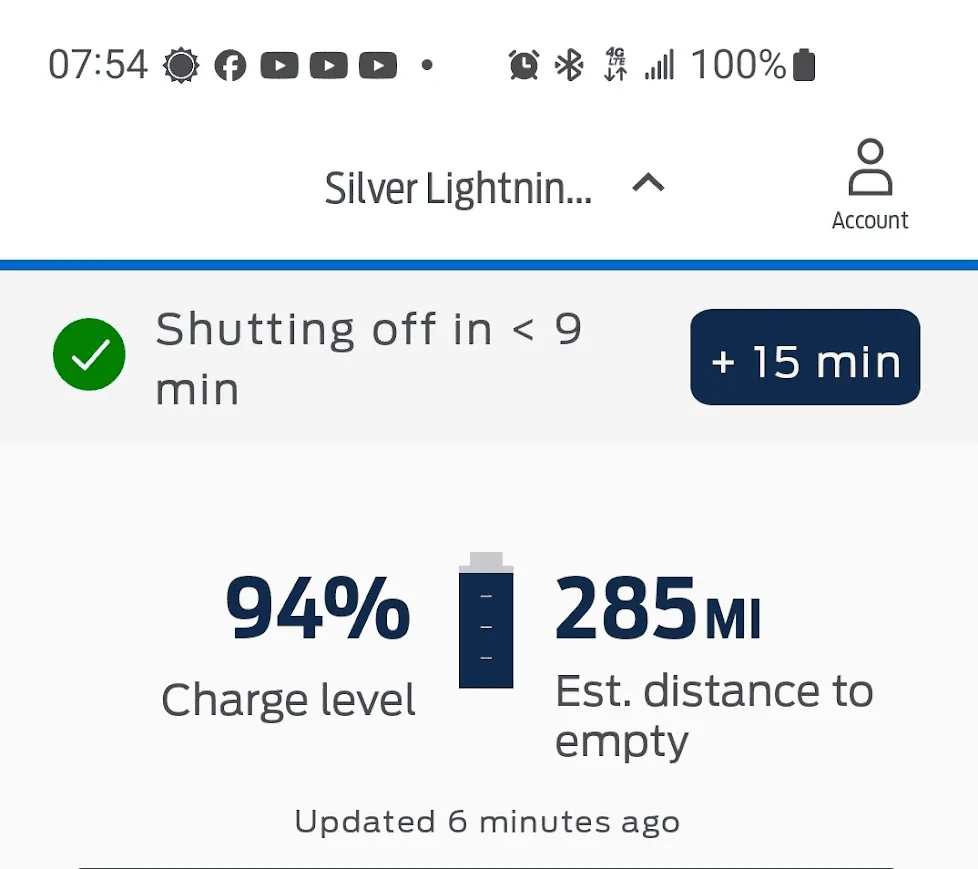This screenshot has height=869, width=978.
Task: Tap the Updated 6 minutes ago text
Action: [x=487, y=822]
